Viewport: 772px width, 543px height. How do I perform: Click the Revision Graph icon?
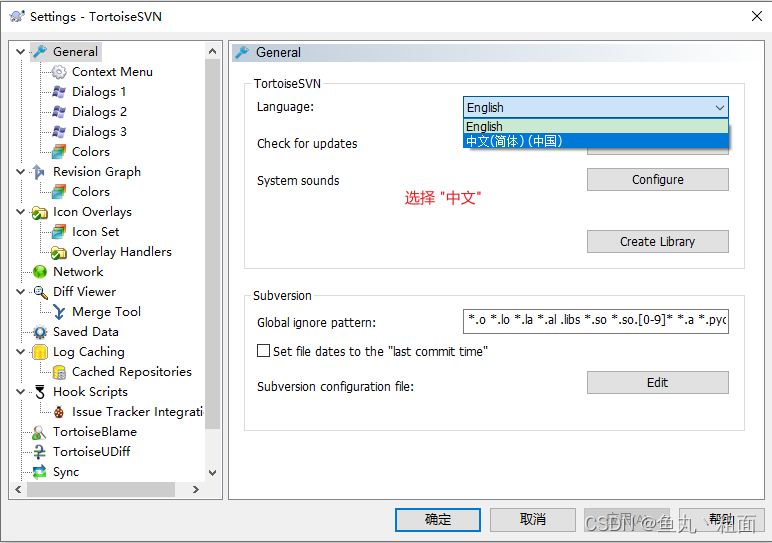(39, 172)
